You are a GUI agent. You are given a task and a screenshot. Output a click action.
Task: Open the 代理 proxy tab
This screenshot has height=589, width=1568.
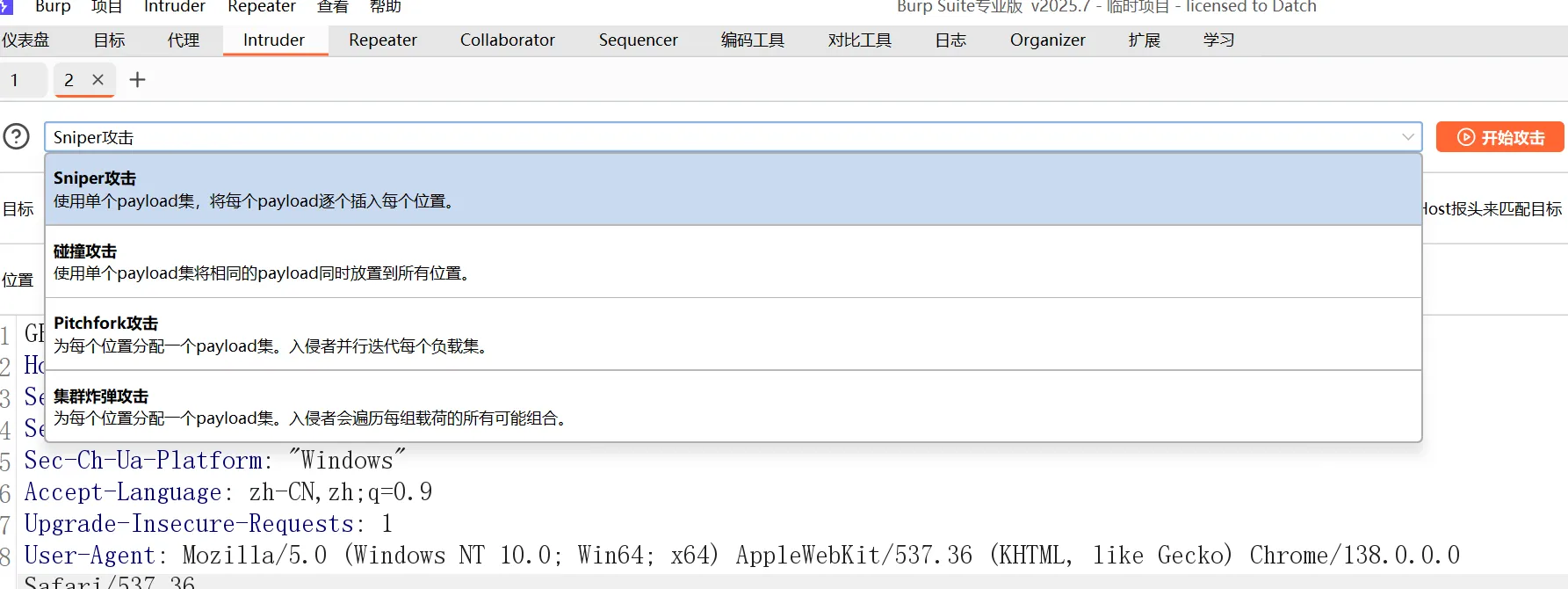[x=184, y=40]
